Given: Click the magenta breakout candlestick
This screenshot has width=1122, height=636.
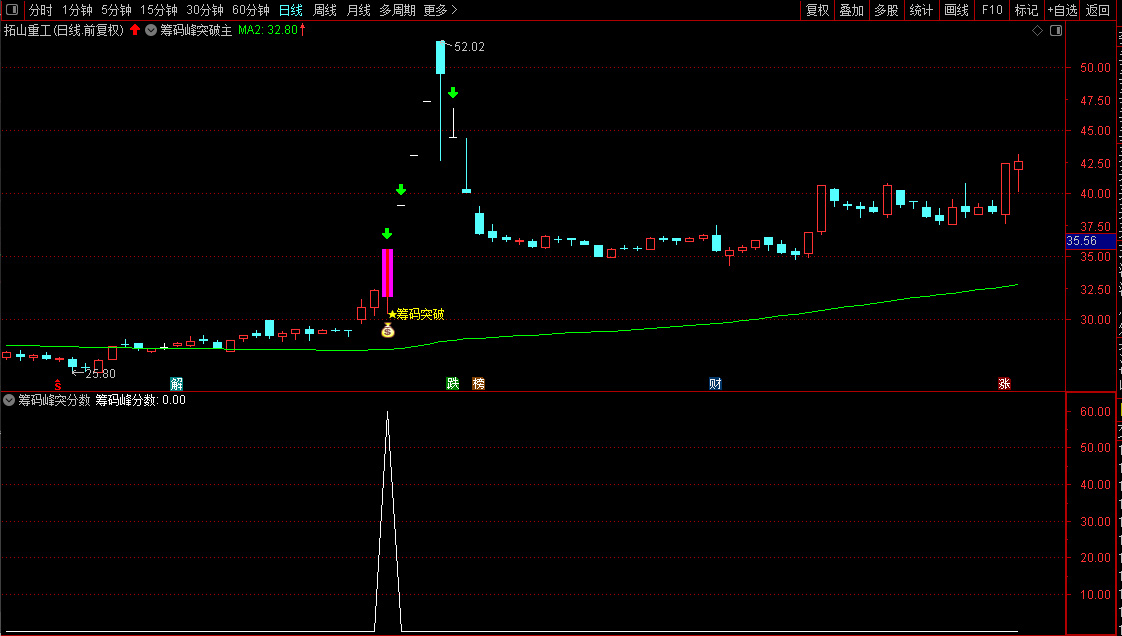Looking at the screenshot, I should point(387,273).
